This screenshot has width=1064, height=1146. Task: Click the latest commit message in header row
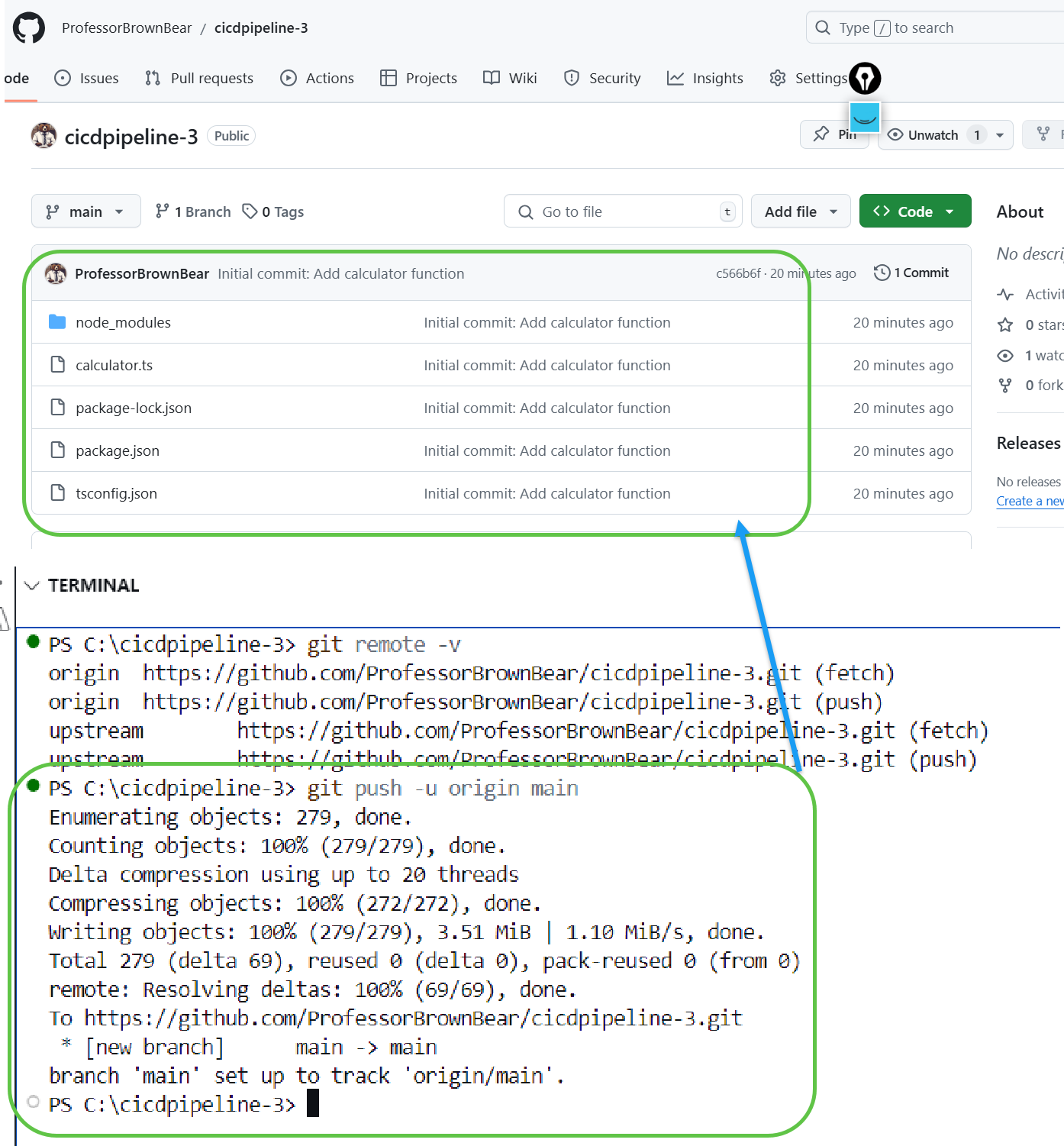(341, 273)
